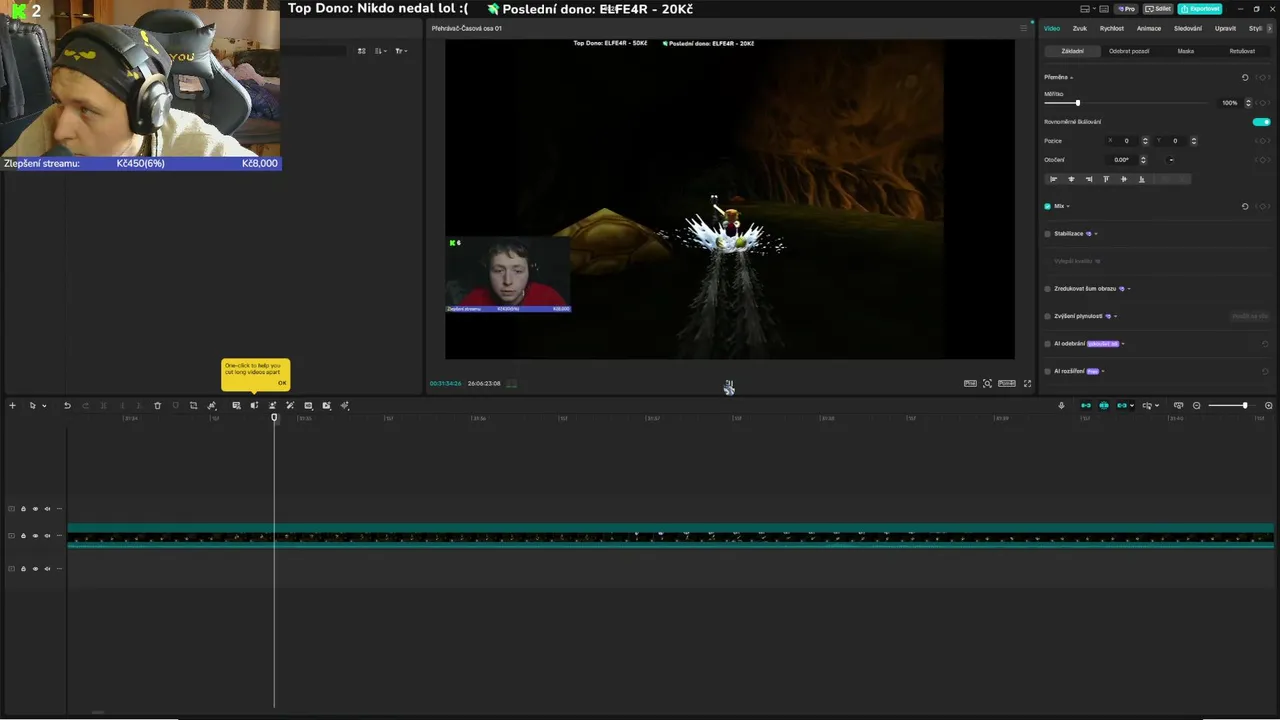The image size is (1280, 720).
Task: Open the Animace tab
Action: pyautogui.click(x=1149, y=28)
